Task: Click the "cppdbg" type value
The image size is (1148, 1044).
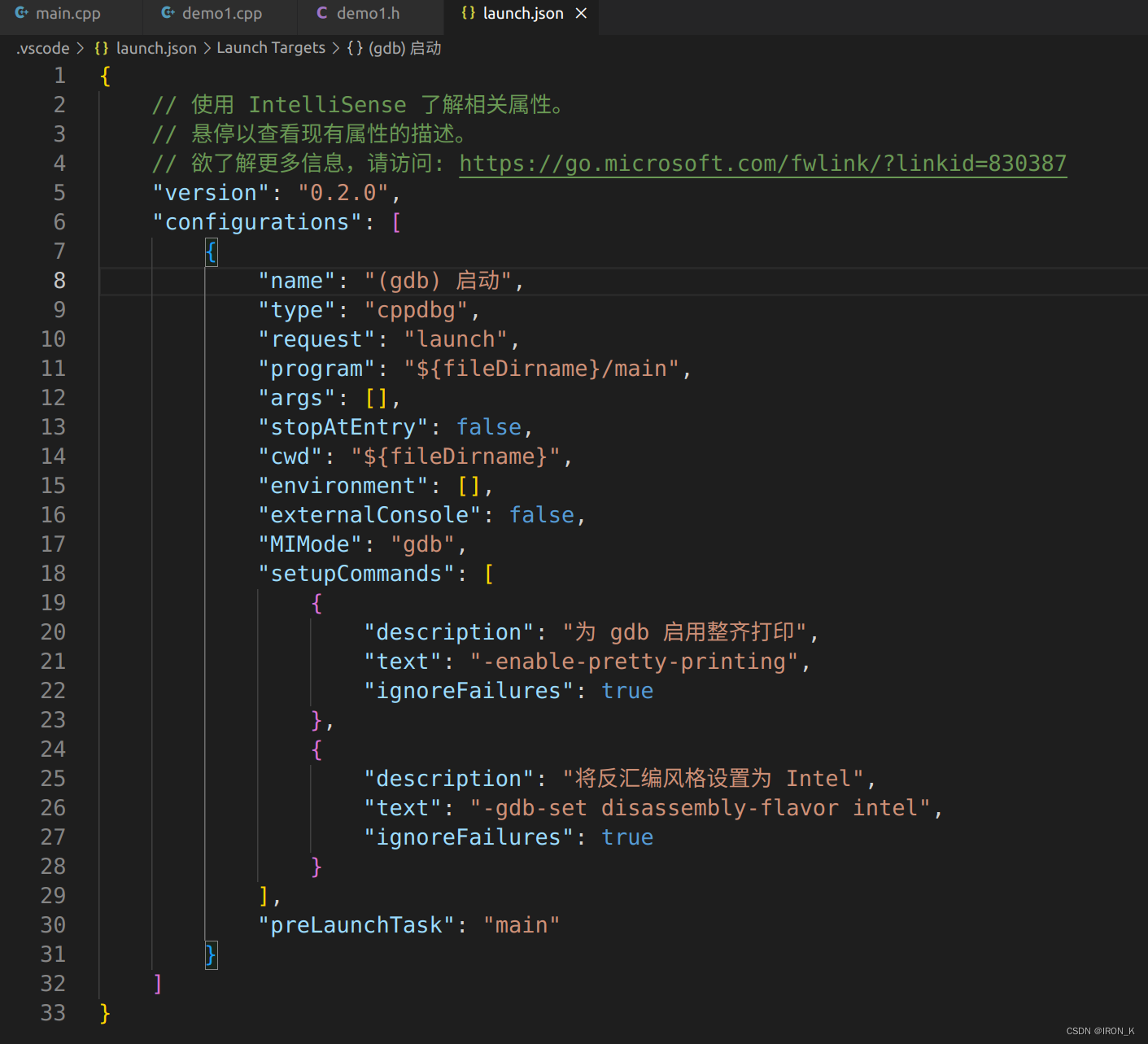Action: coord(417,310)
